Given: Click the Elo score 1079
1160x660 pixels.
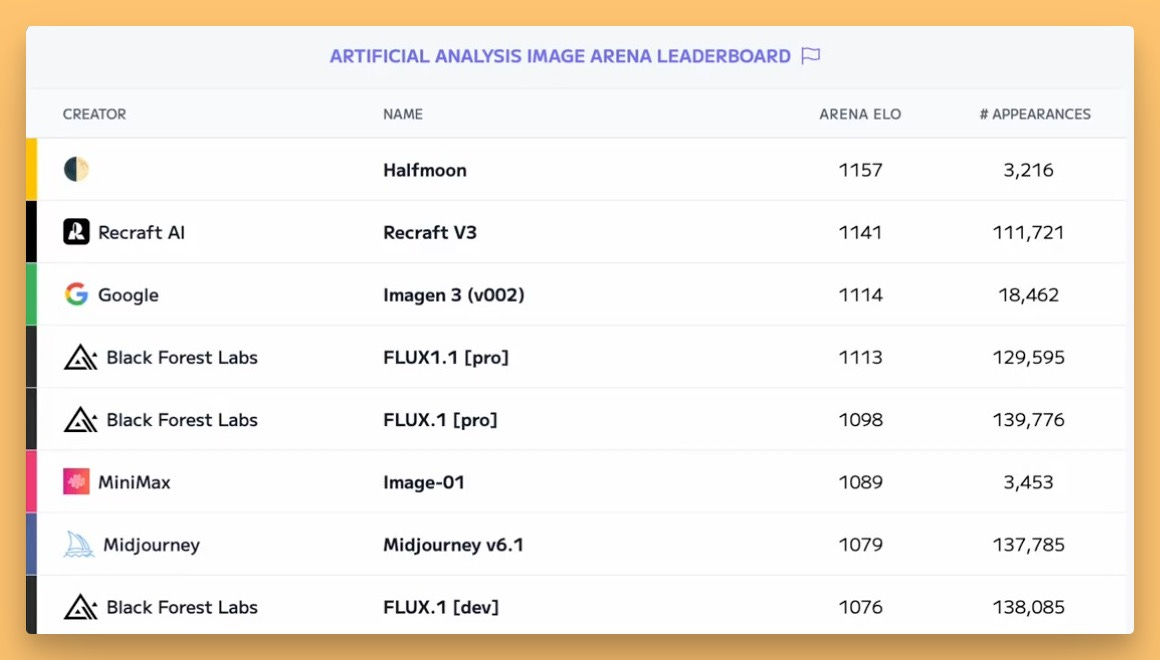Looking at the screenshot, I should (860, 545).
